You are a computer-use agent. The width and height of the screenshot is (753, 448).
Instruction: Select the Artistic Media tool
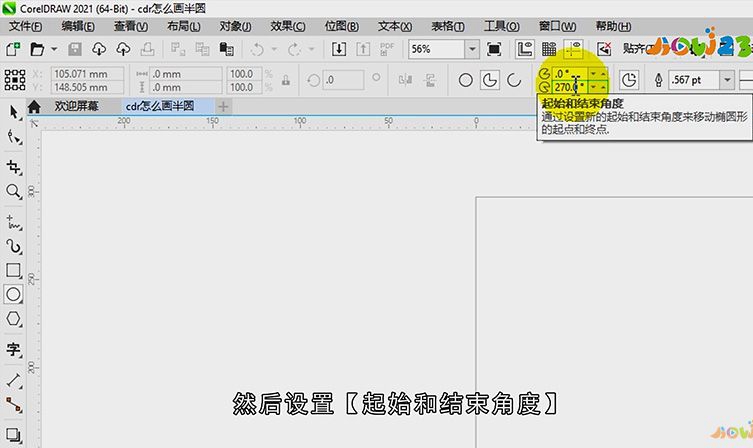click(x=13, y=247)
